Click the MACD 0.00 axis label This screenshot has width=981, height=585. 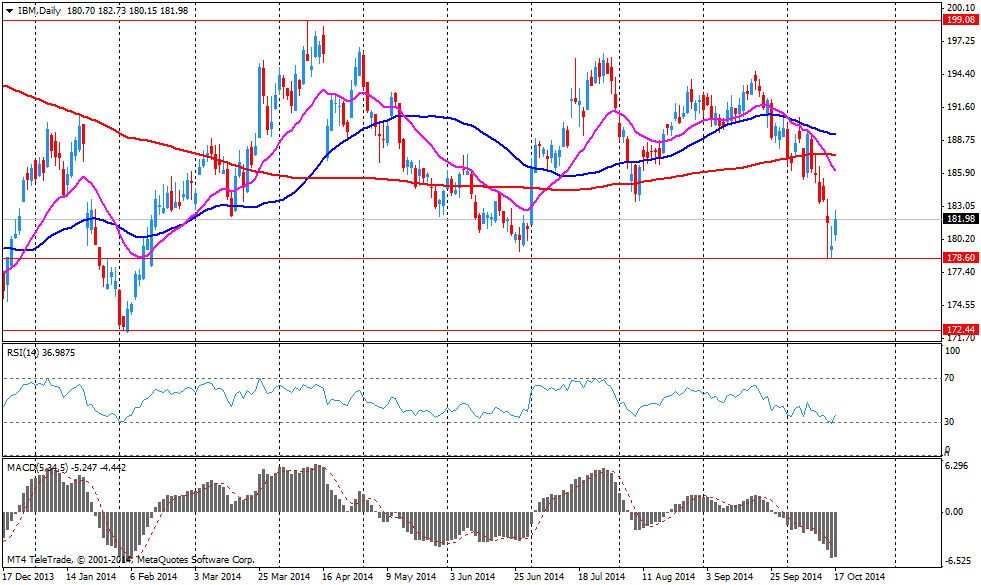pyautogui.click(x=955, y=511)
